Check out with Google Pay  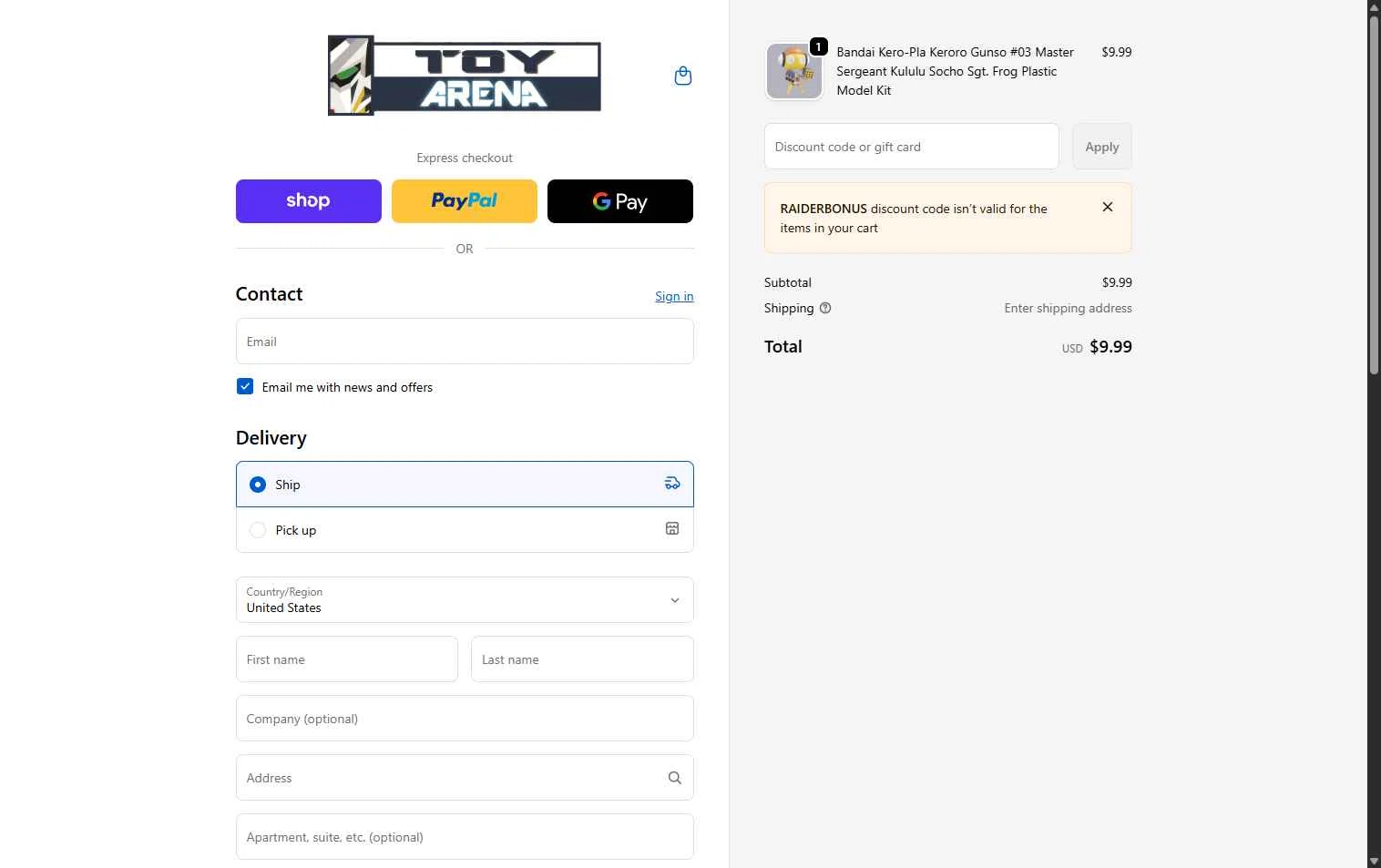[620, 201]
